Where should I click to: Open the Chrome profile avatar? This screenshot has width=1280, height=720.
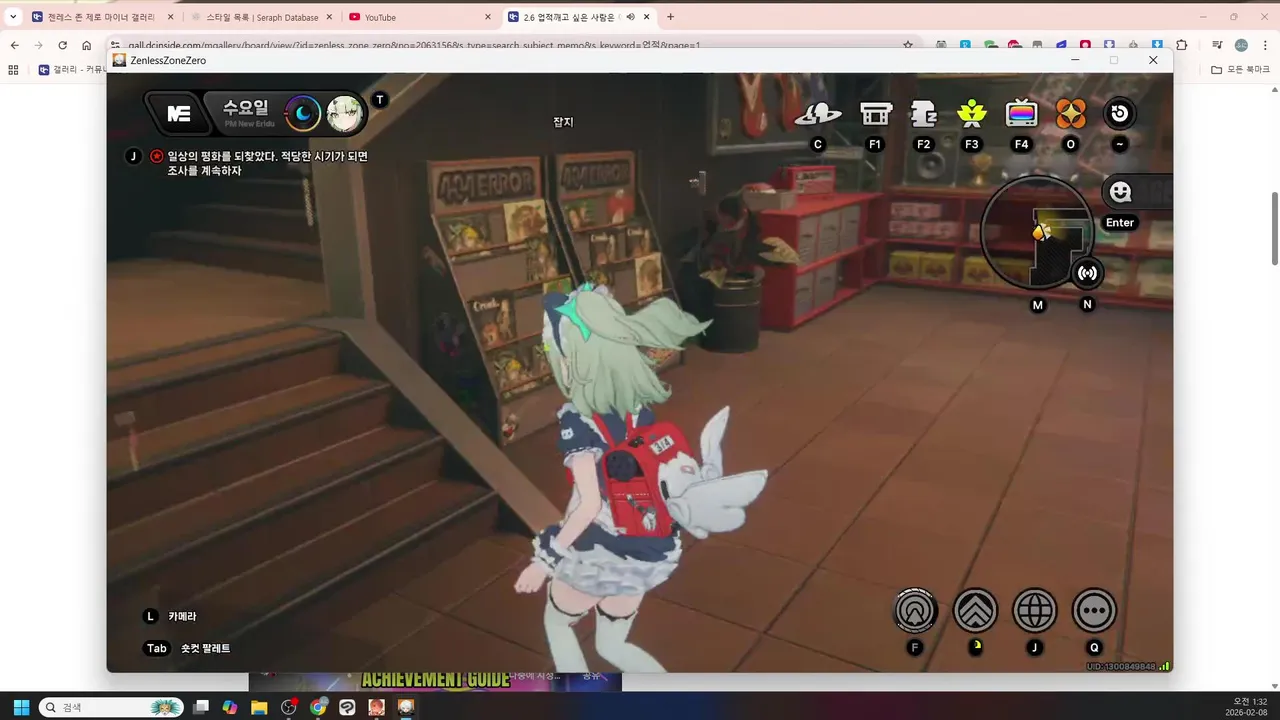1241,45
